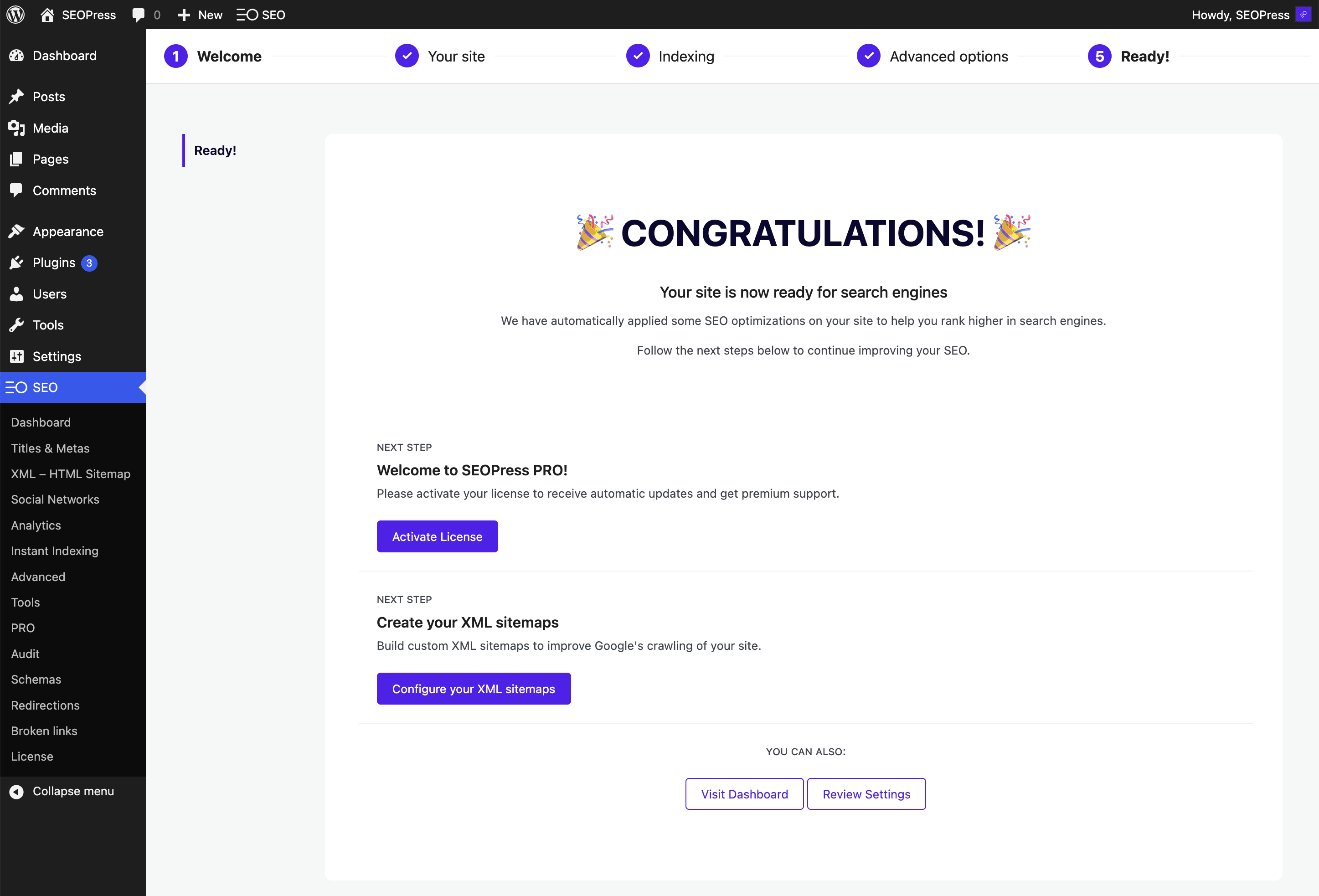
Task: Click the Appearance paintbrush icon
Action: coord(16,232)
